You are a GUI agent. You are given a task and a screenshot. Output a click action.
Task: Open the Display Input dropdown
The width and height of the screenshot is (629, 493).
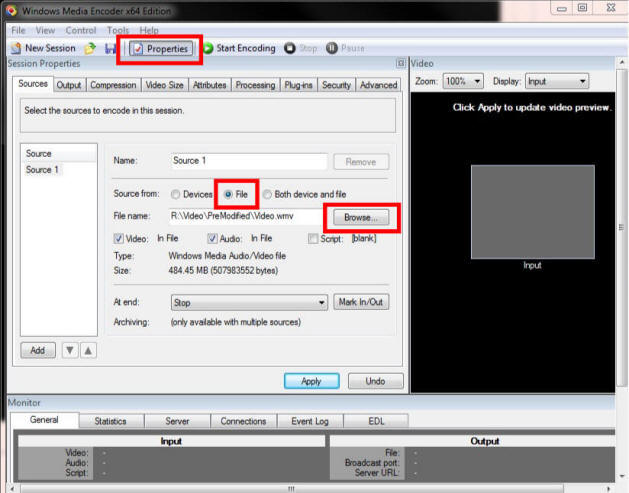[x=557, y=81]
